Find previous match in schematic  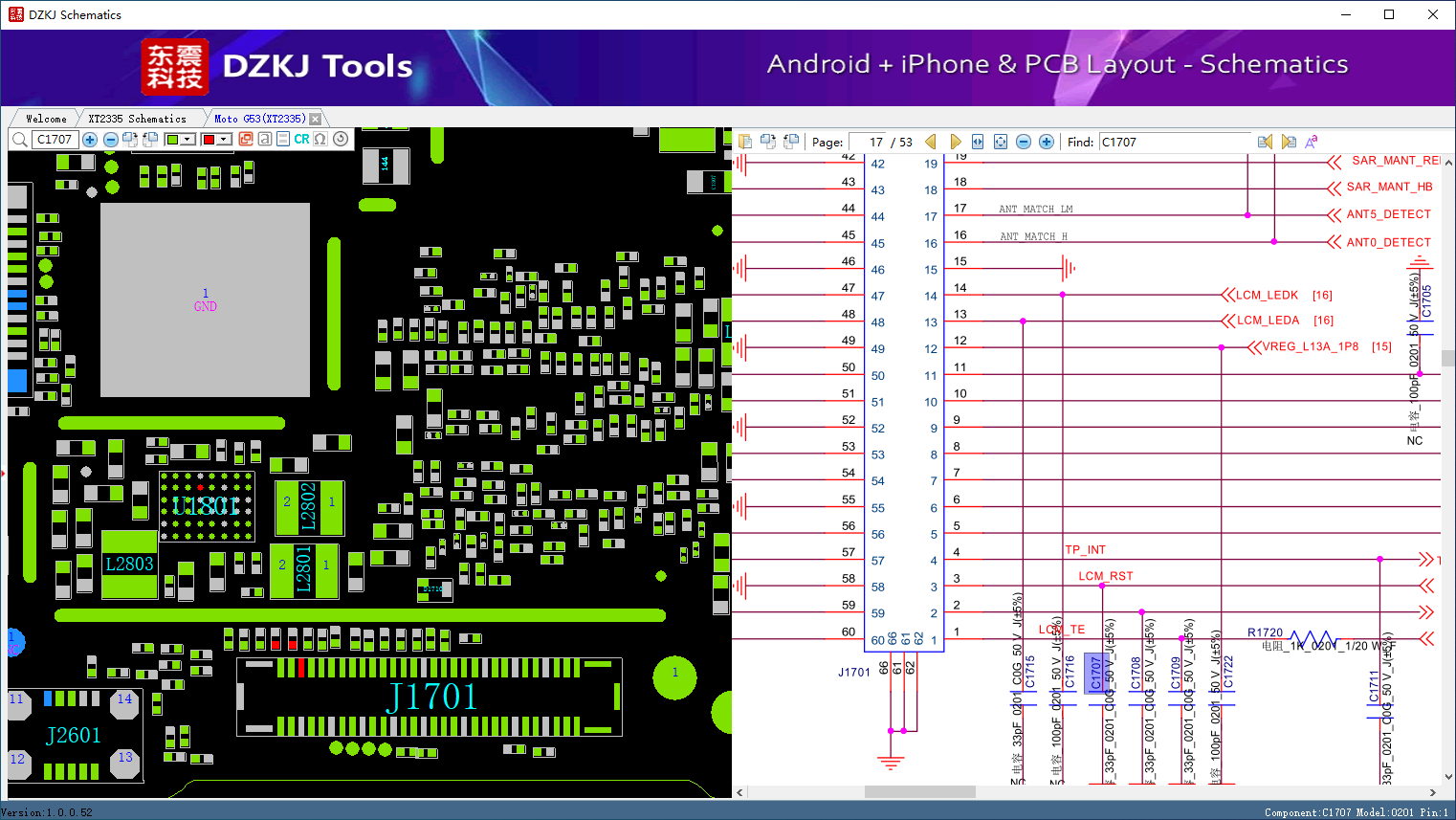(1265, 142)
